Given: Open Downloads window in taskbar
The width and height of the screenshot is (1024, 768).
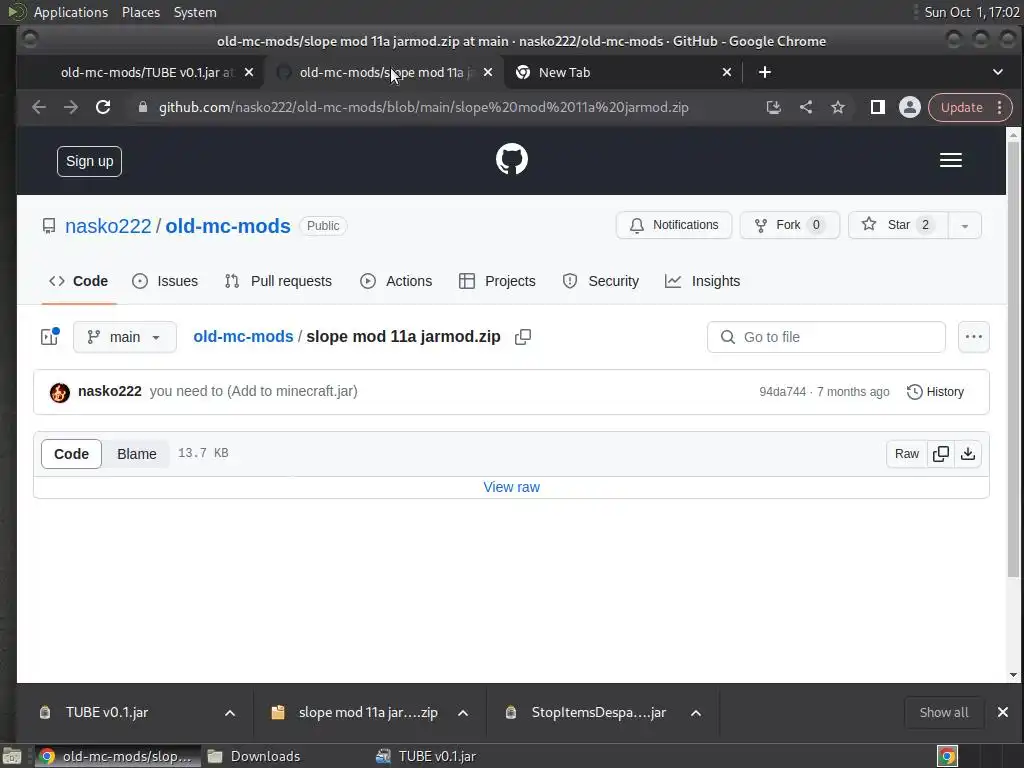Looking at the screenshot, I should (x=253, y=756).
